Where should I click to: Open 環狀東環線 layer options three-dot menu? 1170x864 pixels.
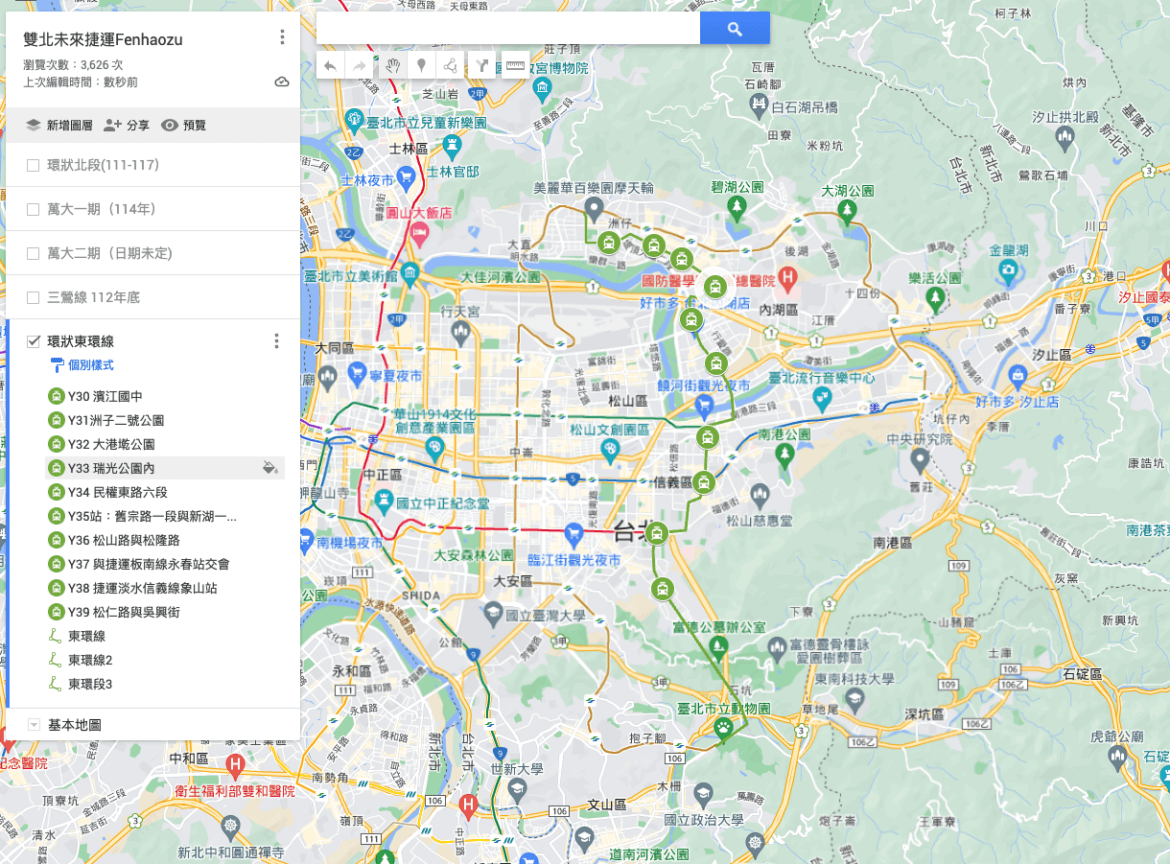click(x=277, y=341)
